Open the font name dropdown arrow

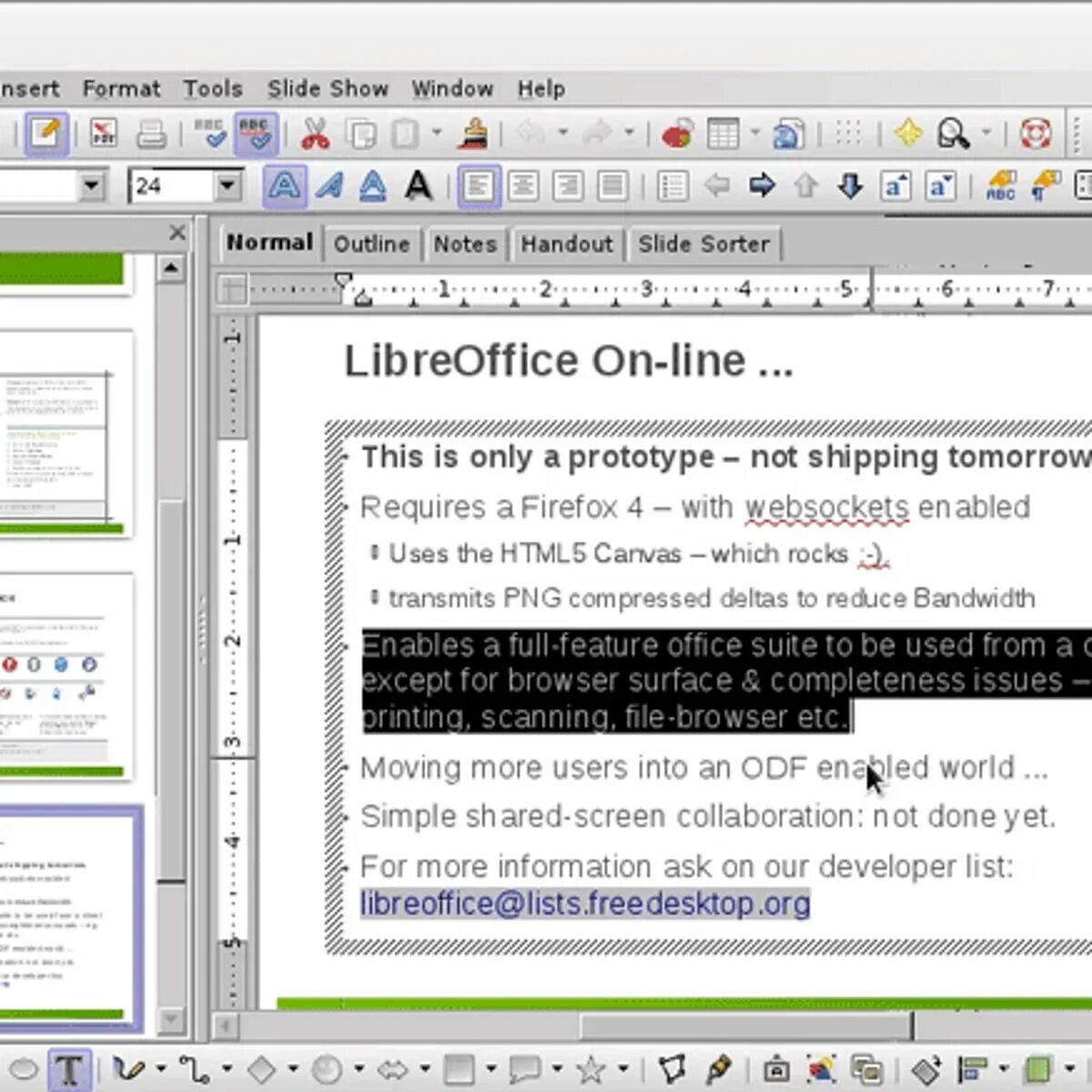tap(92, 187)
